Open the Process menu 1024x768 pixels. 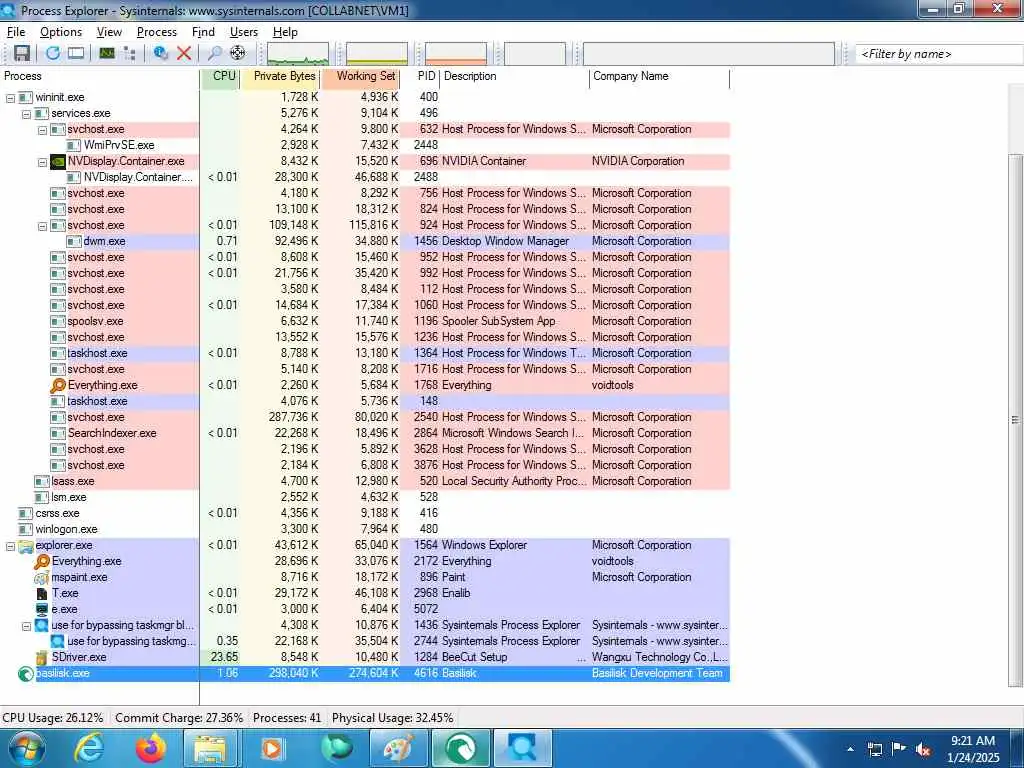pos(157,32)
